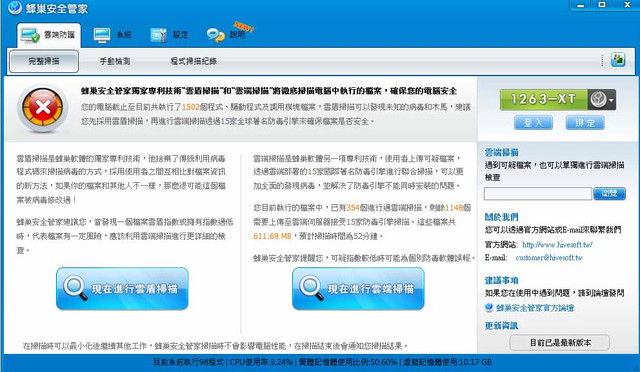Close the 蜂巢安全管家 window
Screen dimensions: 640x372
627,5
